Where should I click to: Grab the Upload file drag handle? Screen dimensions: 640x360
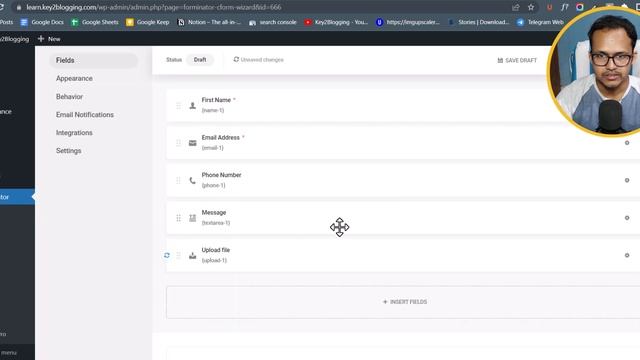pyautogui.click(x=178, y=256)
